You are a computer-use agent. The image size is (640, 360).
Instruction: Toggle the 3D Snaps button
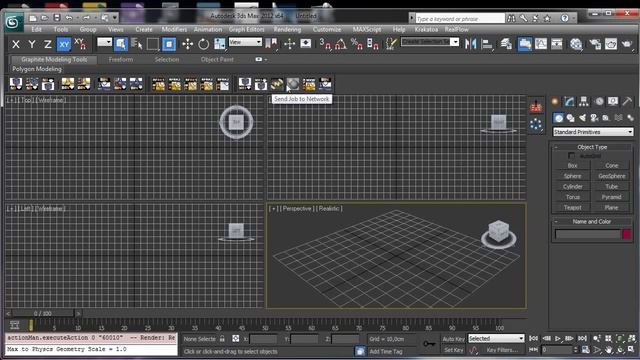point(325,44)
